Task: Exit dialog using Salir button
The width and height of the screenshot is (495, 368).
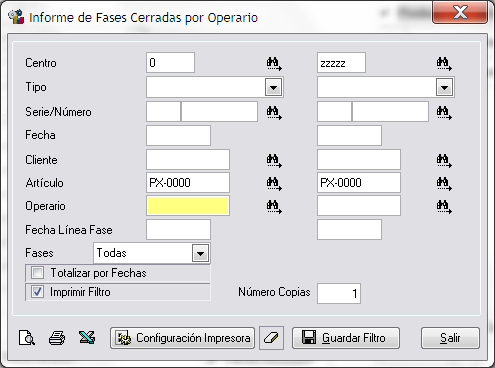Action: (450, 338)
